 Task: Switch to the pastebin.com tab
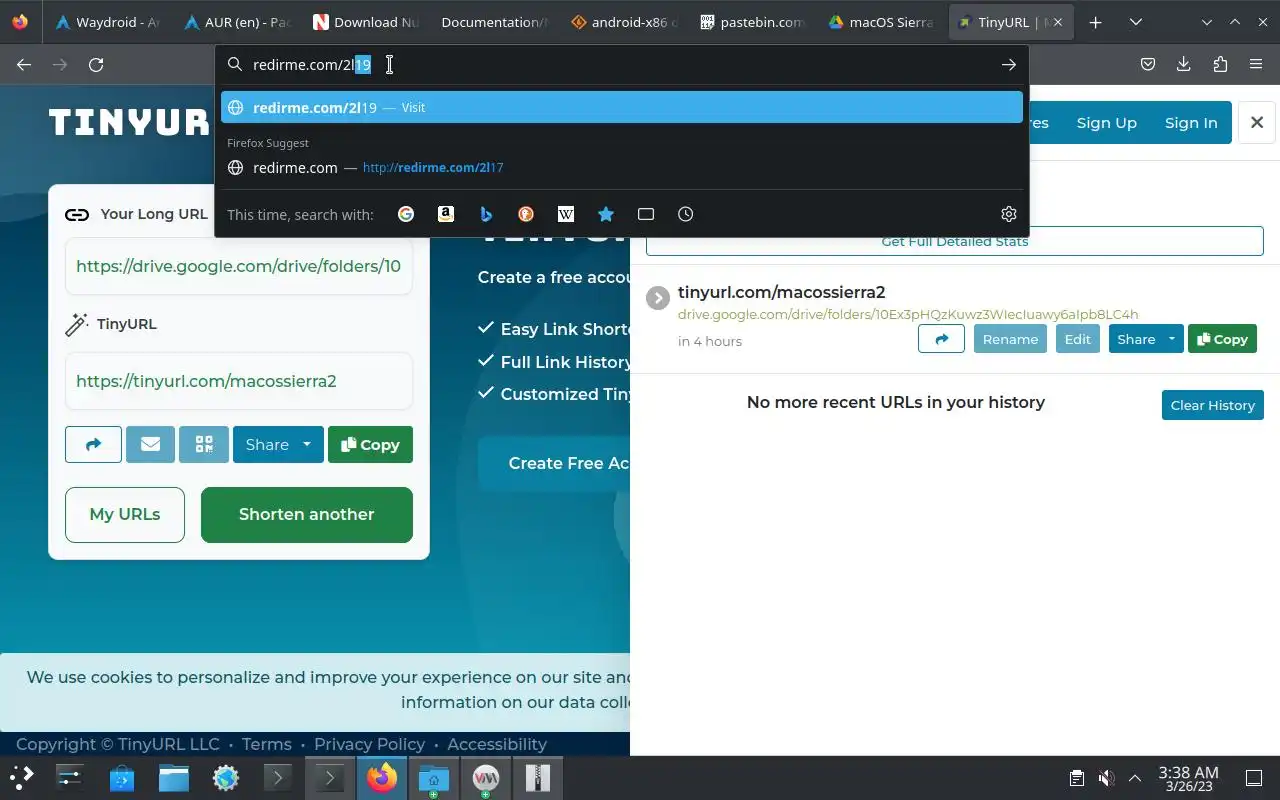[751, 22]
